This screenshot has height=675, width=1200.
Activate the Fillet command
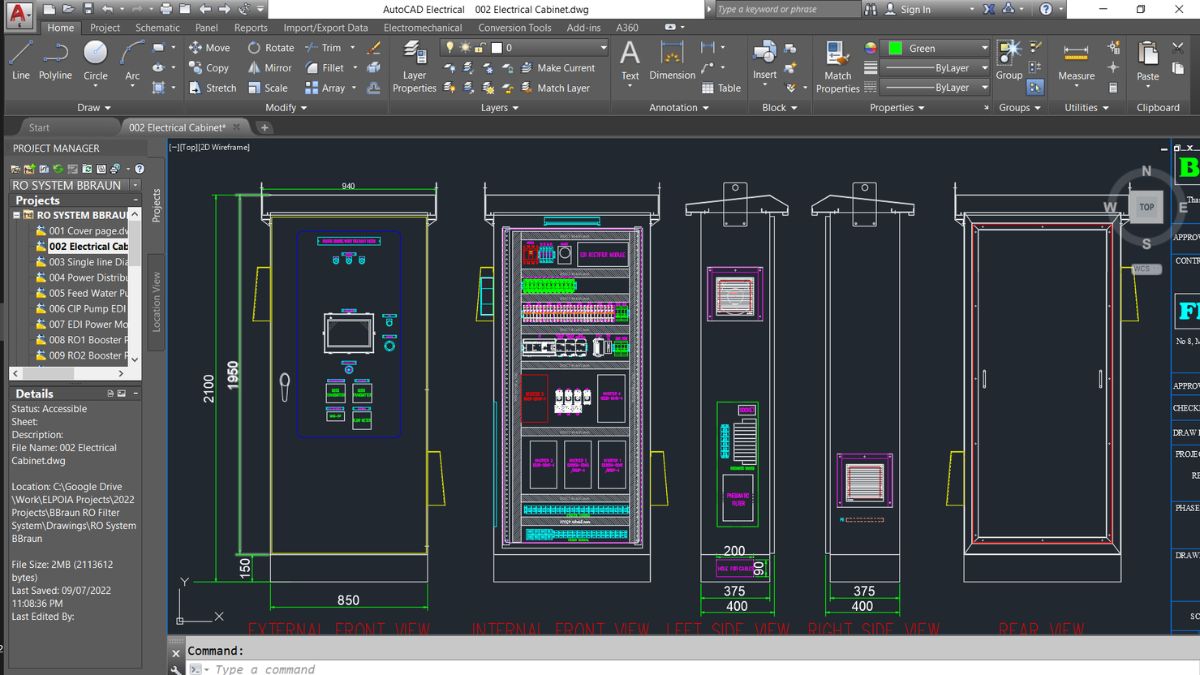point(324,68)
